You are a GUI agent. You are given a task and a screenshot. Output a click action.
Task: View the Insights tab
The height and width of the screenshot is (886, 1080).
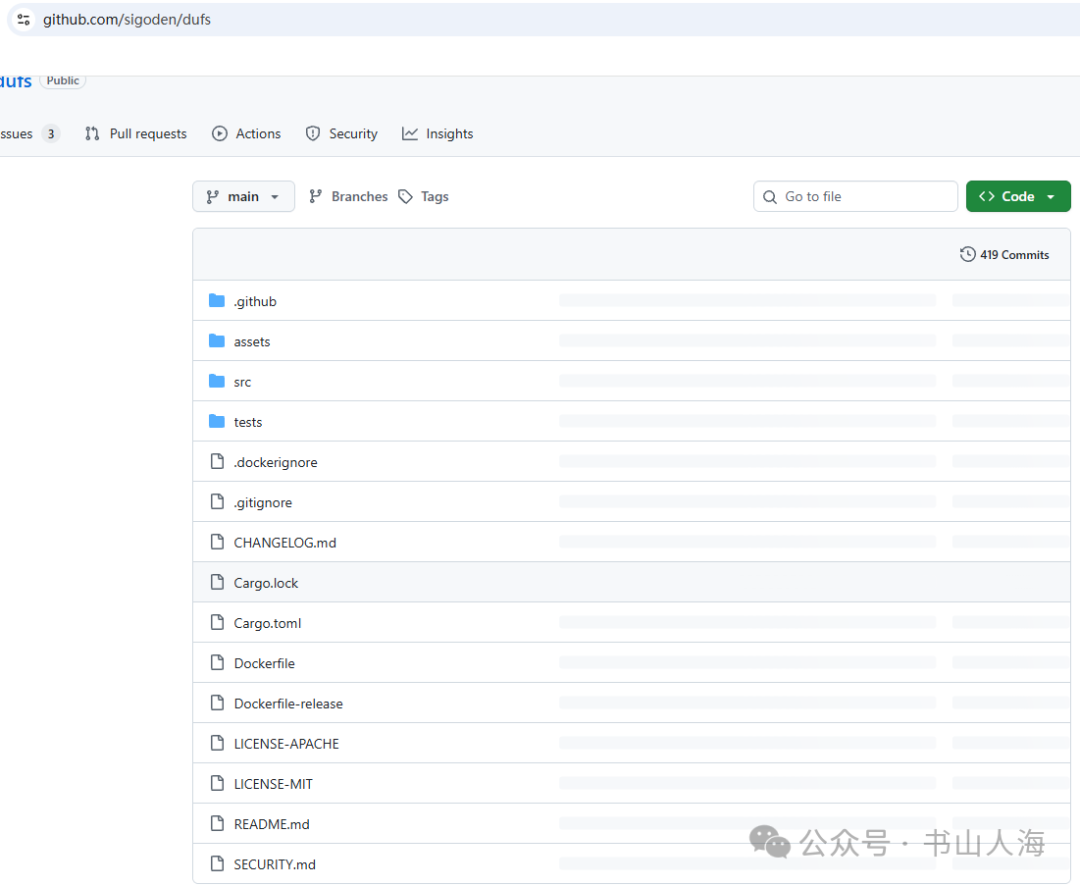pyautogui.click(x=438, y=134)
